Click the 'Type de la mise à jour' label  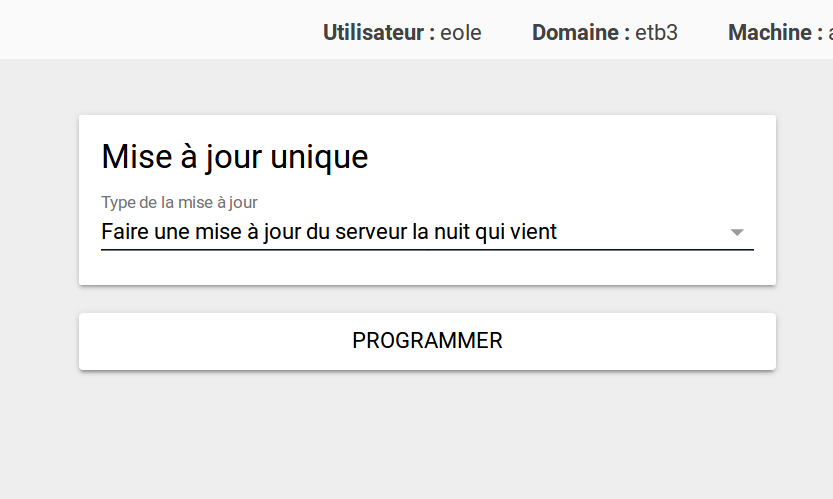[180, 202]
